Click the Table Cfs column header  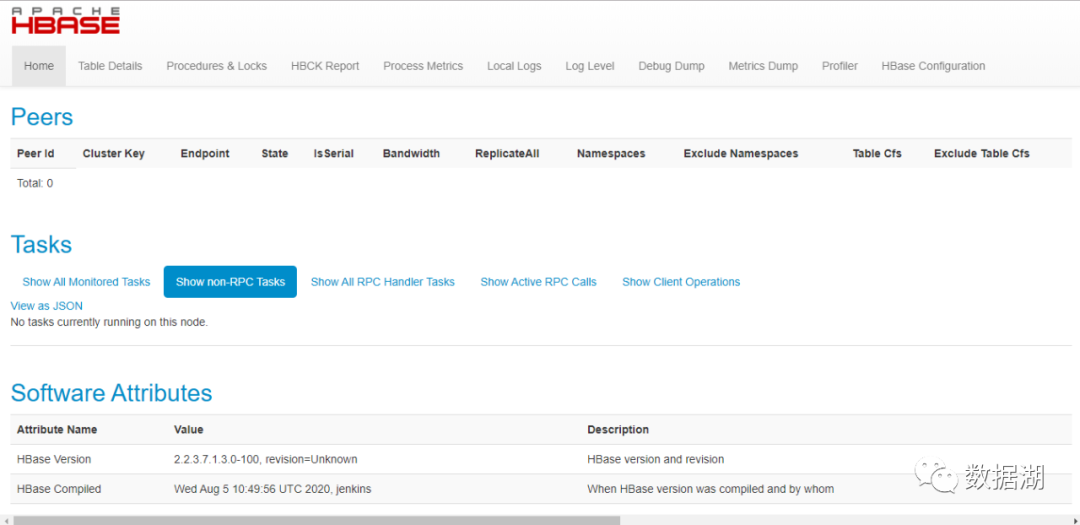pyautogui.click(x=877, y=154)
